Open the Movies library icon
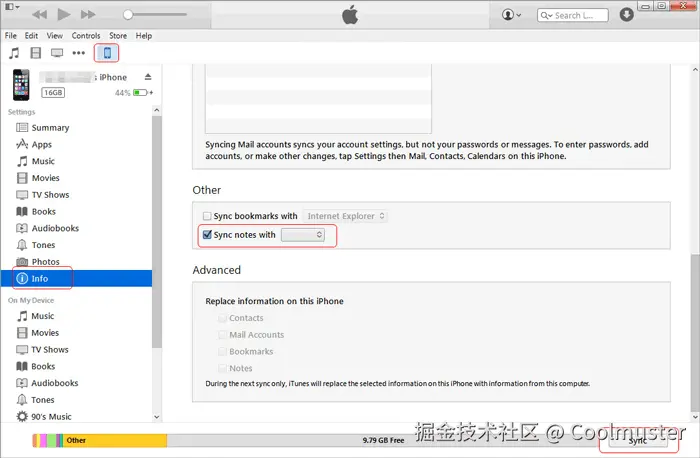The image size is (700, 458). (x=36, y=53)
